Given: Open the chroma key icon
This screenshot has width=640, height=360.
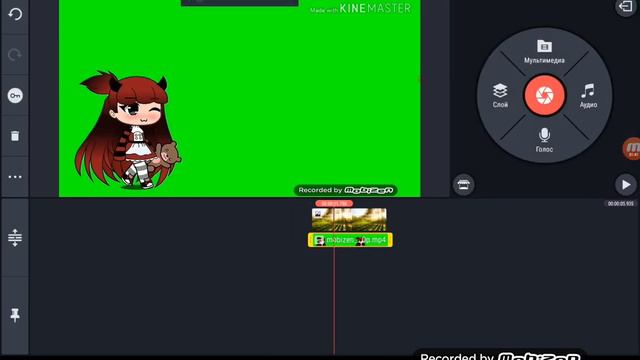Looking at the screenshot, I should pos(15,96).
